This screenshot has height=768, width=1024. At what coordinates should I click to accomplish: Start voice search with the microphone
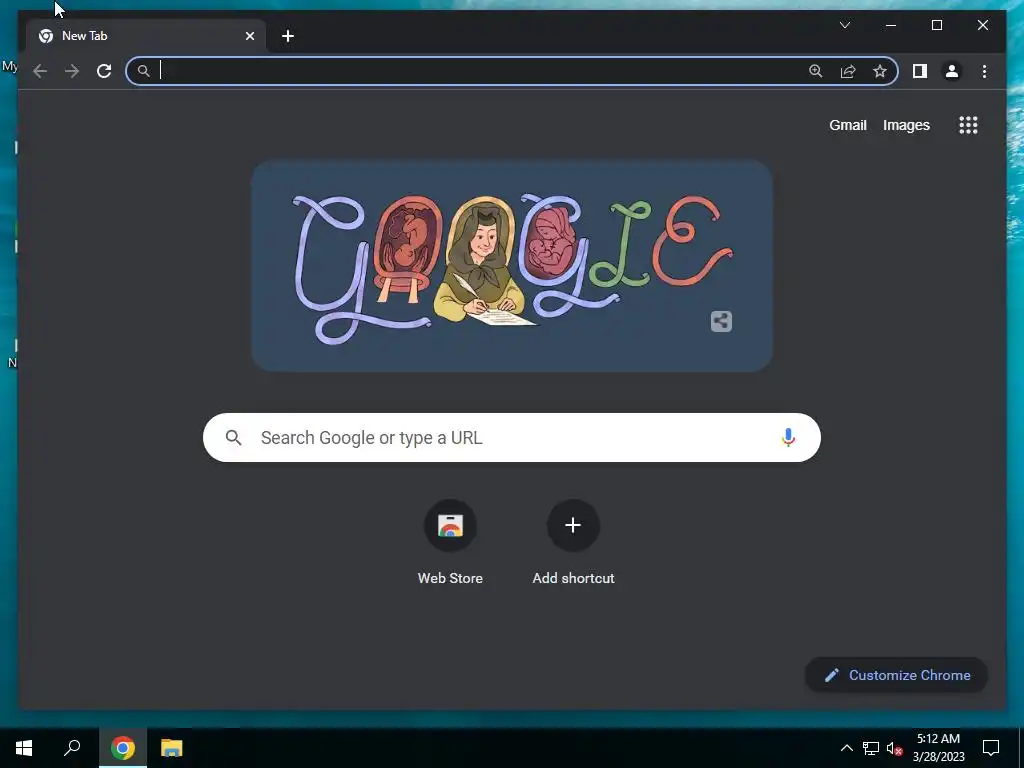[x=788, y=438]
